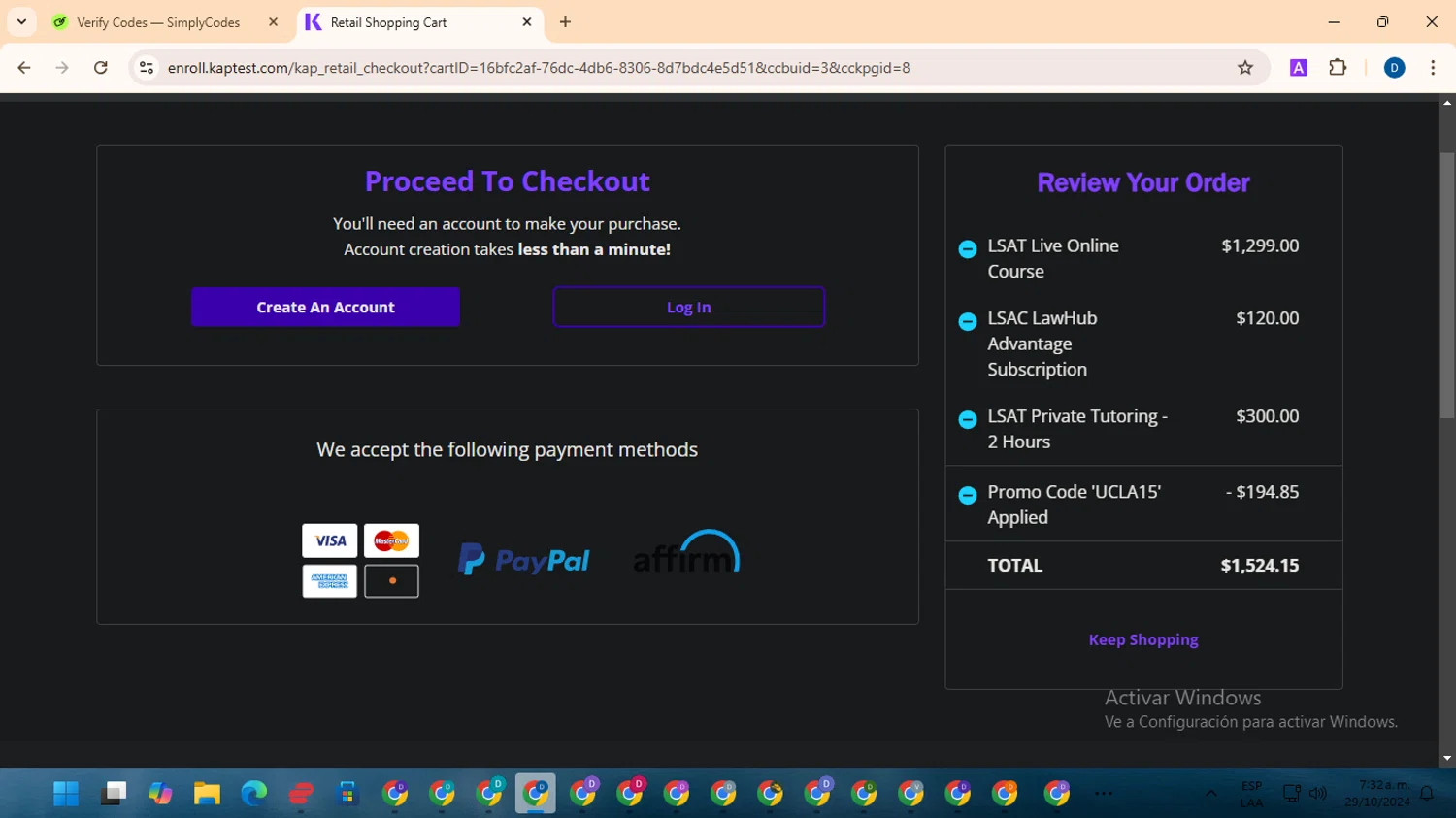This screenshot has width=1456, height=818.
Task: Open a new browser tab
Action: [565, 22]
